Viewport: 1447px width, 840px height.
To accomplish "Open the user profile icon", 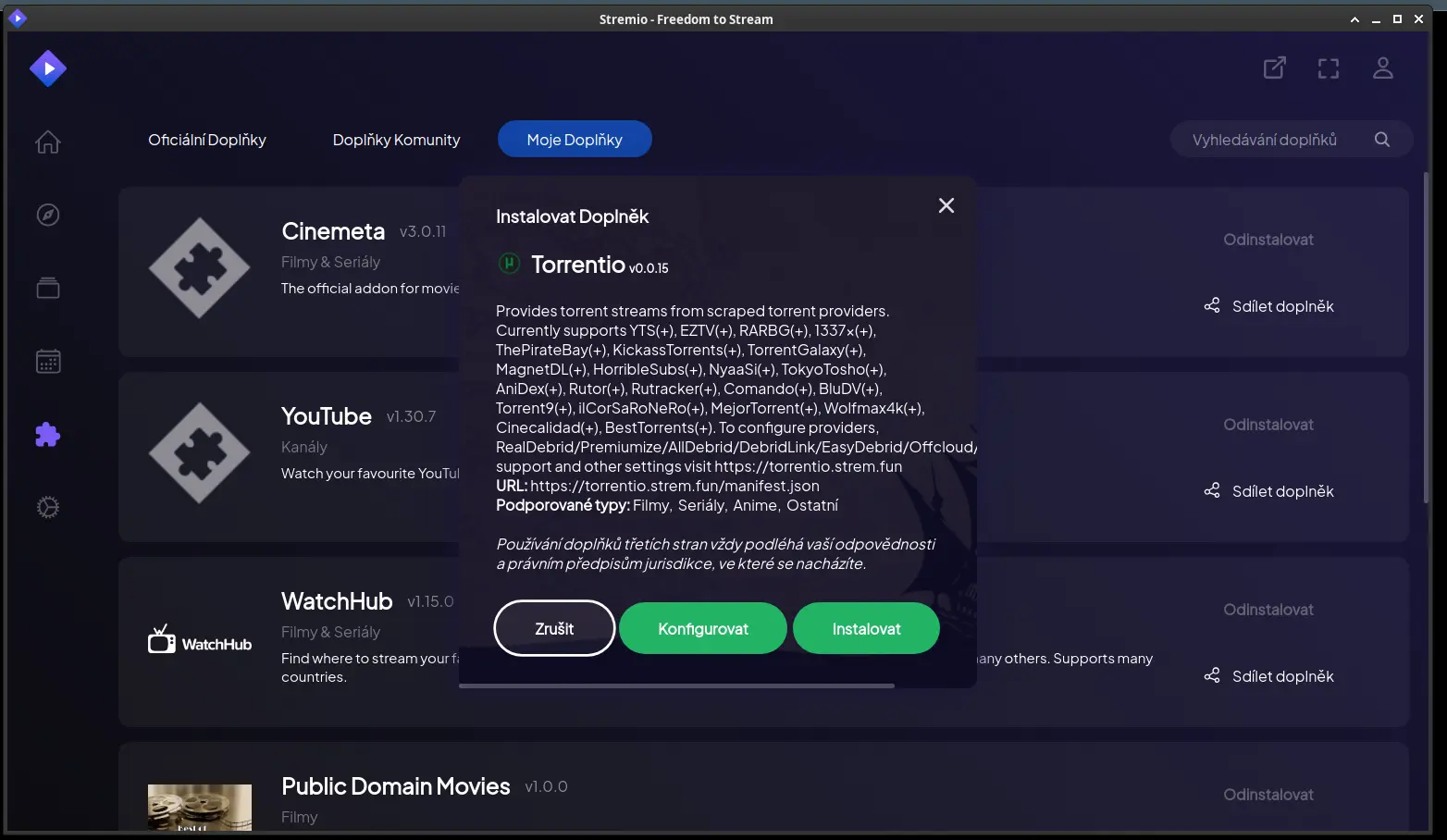I will point(1383,68).
